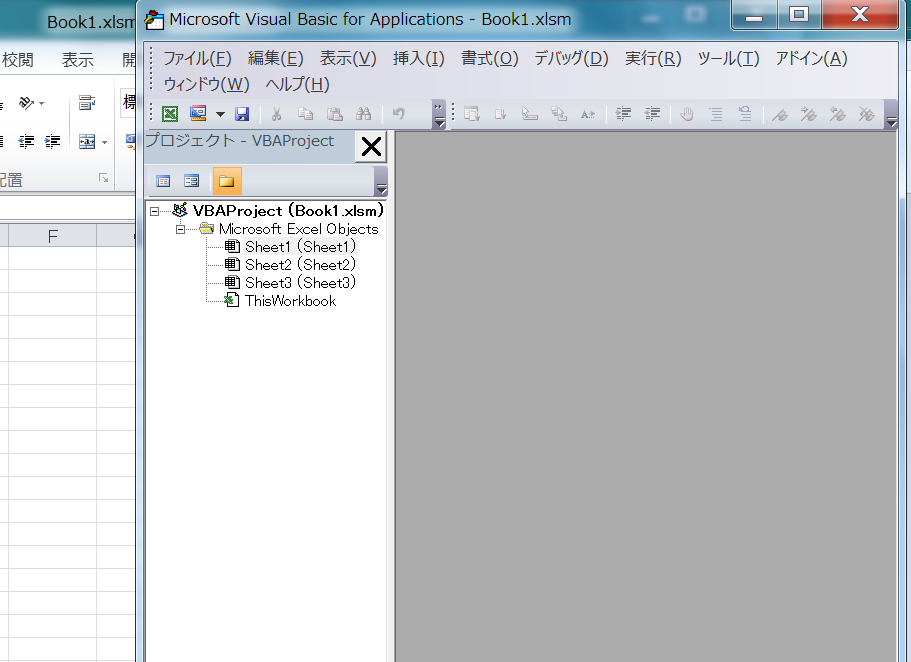
Task: Select ThisWorkbook in the project tree
Action: coord(290,301)
